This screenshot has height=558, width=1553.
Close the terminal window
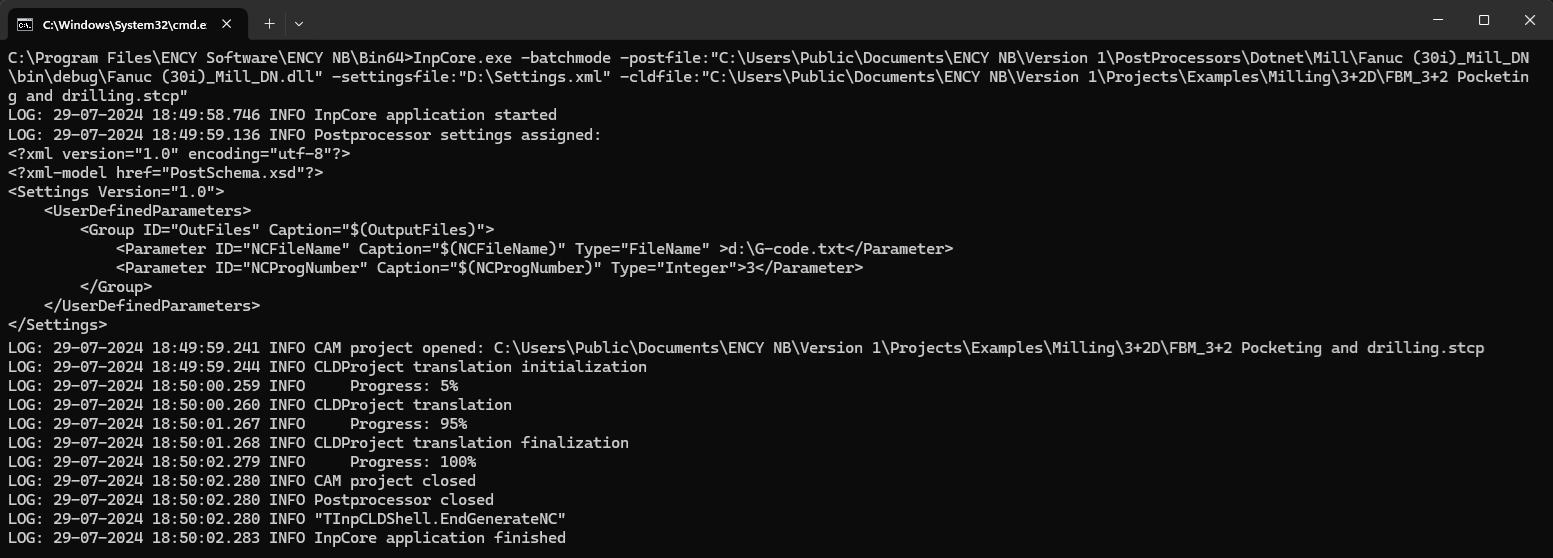(x=1529, y=20)
